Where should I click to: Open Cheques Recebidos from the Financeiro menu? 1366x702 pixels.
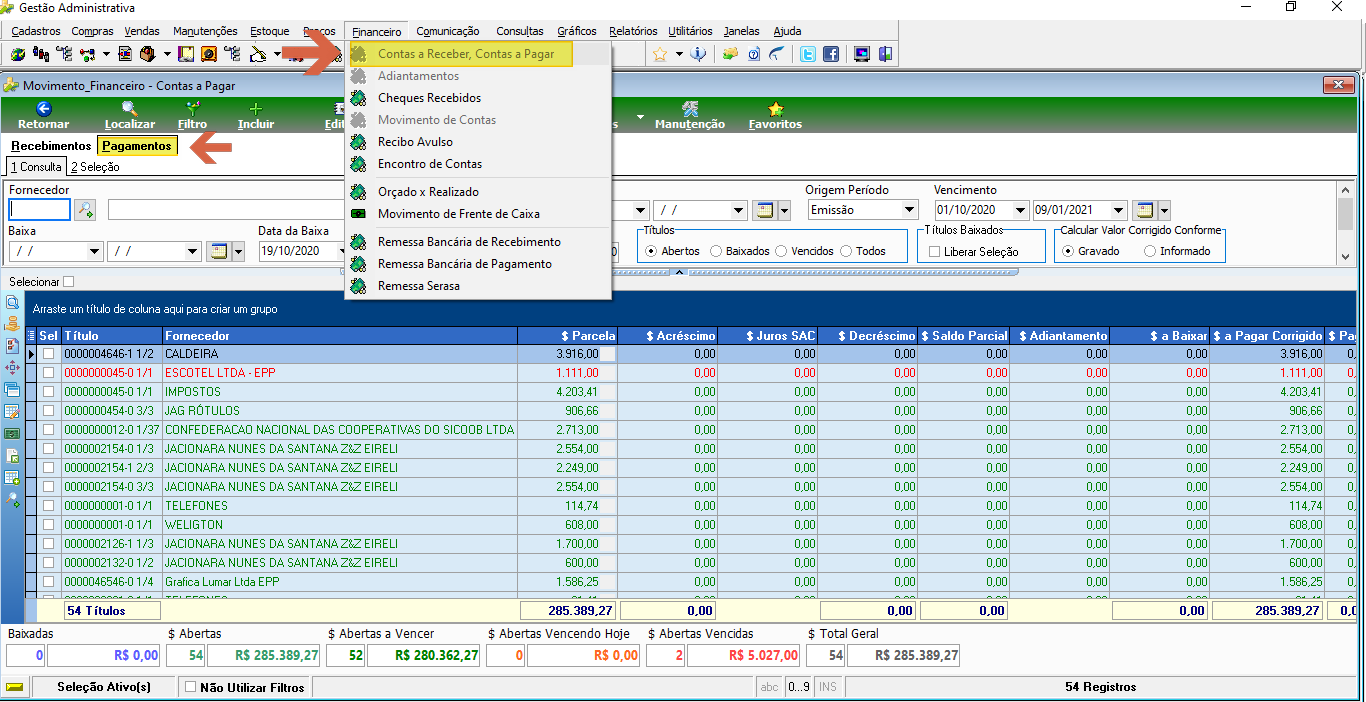[x=429, y=98]
